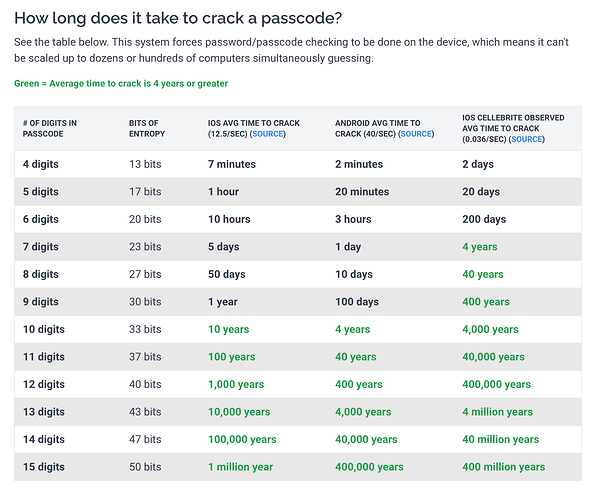This screenshot has height=500, width=595.
Task: Click the green legend text line
Action: click(x=121, y=83)
